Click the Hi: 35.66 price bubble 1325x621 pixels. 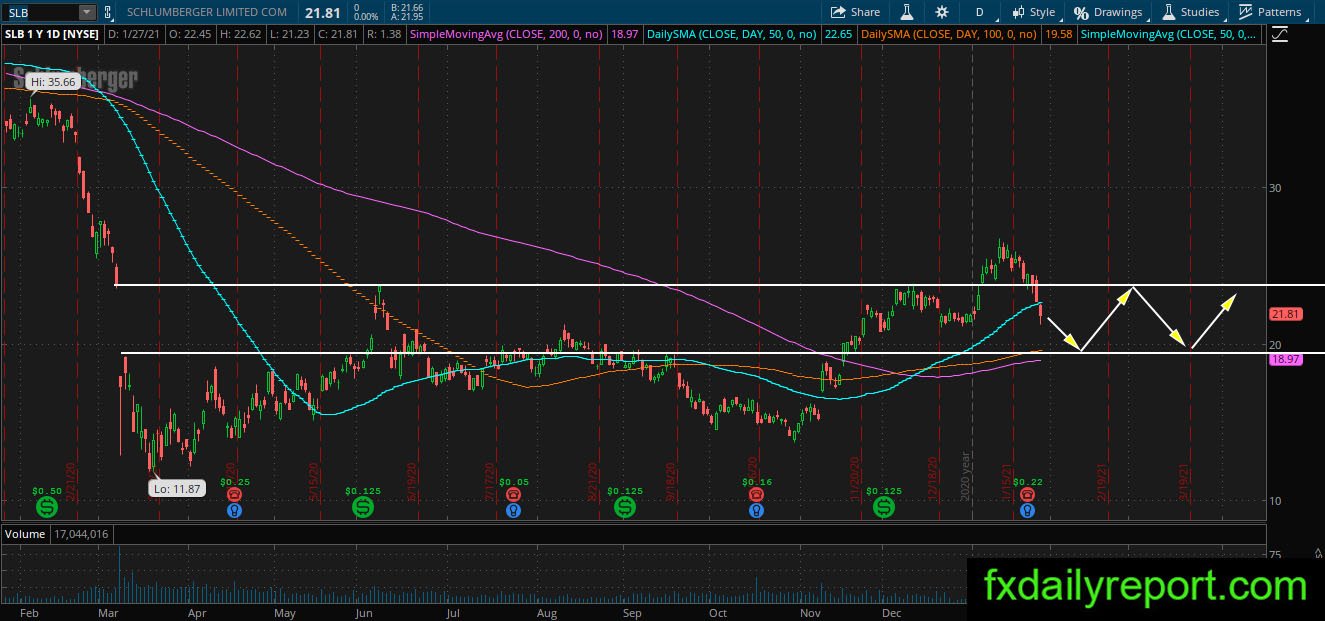point(54,82)
